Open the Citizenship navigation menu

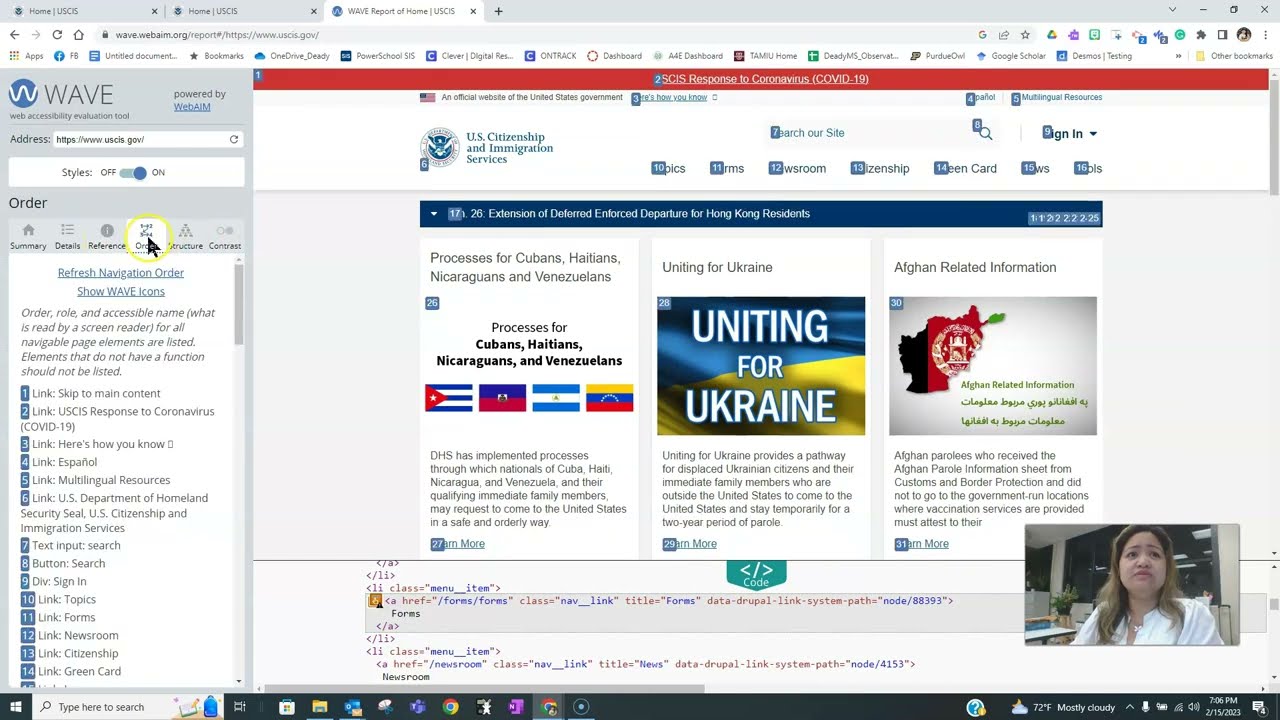click(x=880, y=168)
